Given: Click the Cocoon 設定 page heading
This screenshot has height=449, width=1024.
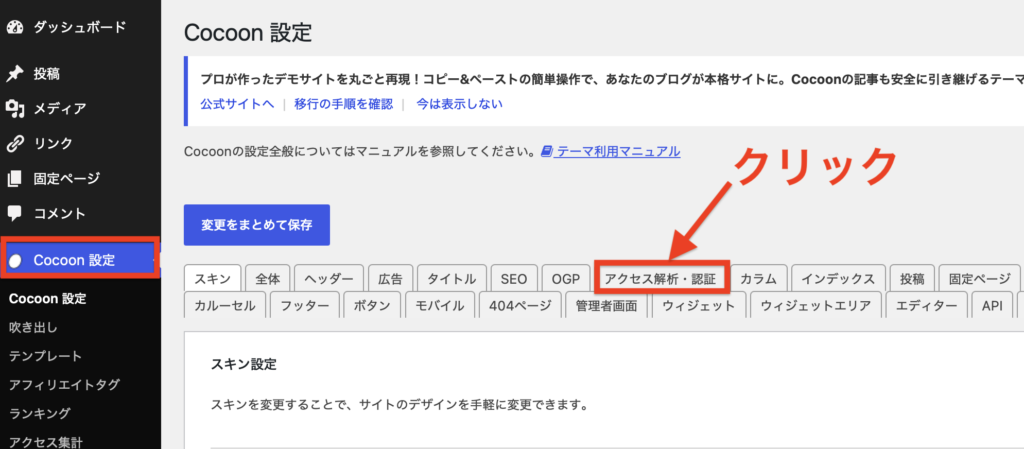Looking at the screenshot, I should point(248,33).
